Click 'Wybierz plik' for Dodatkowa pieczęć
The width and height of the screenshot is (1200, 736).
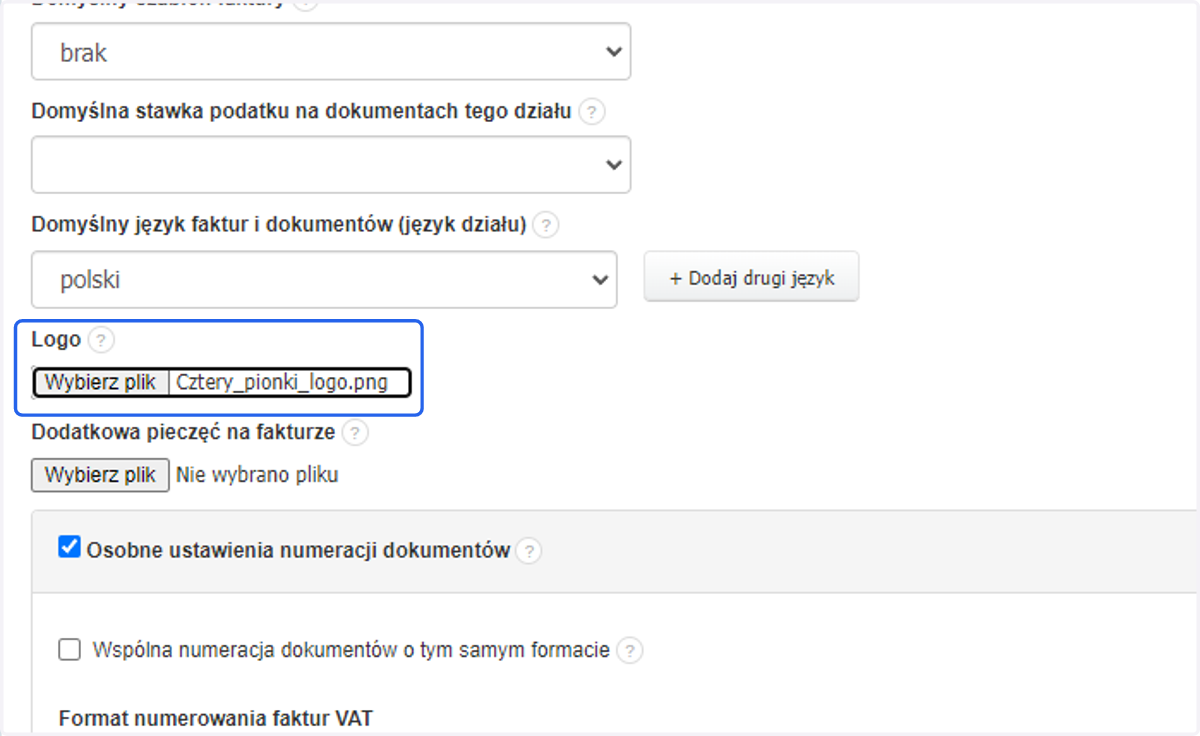point(101,475)
